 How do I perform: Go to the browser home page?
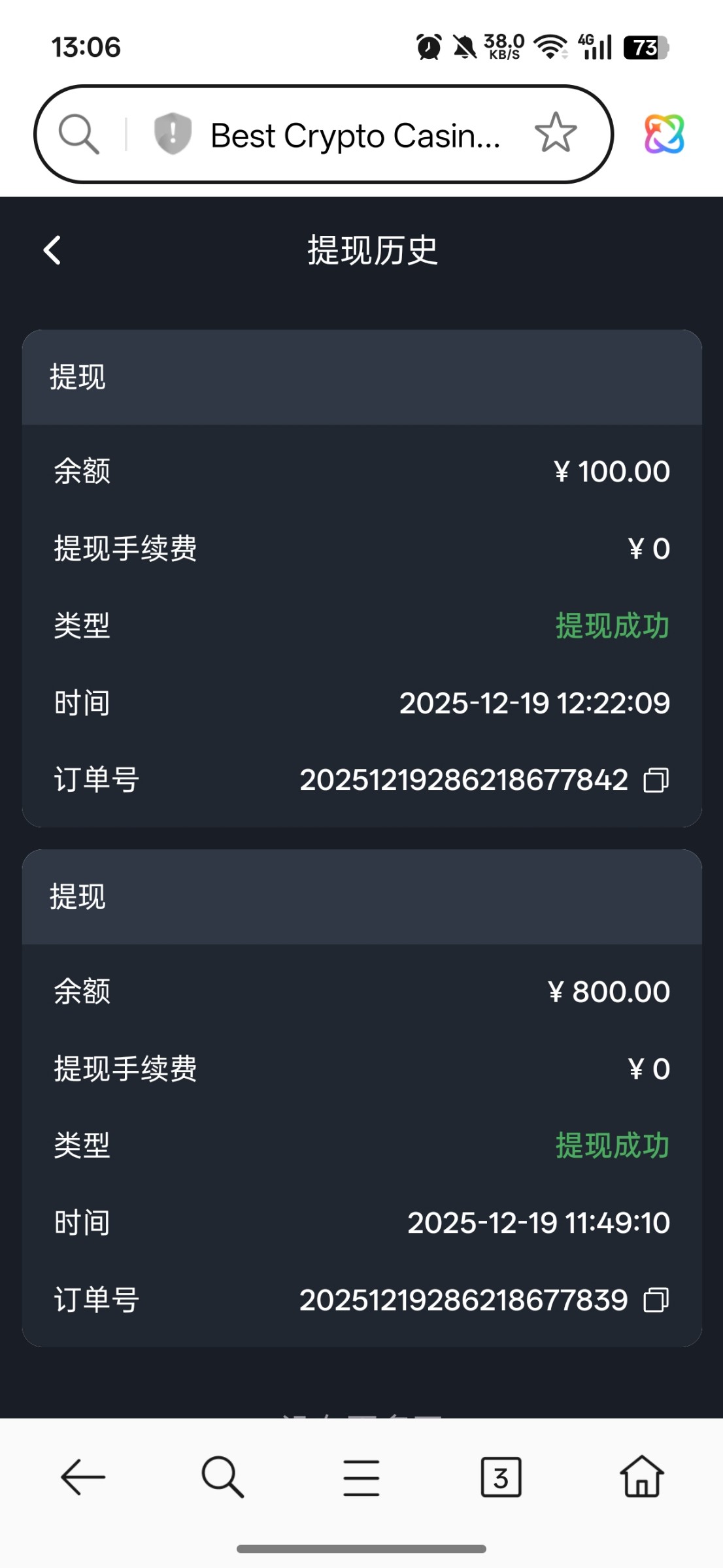pos(641,1477)
